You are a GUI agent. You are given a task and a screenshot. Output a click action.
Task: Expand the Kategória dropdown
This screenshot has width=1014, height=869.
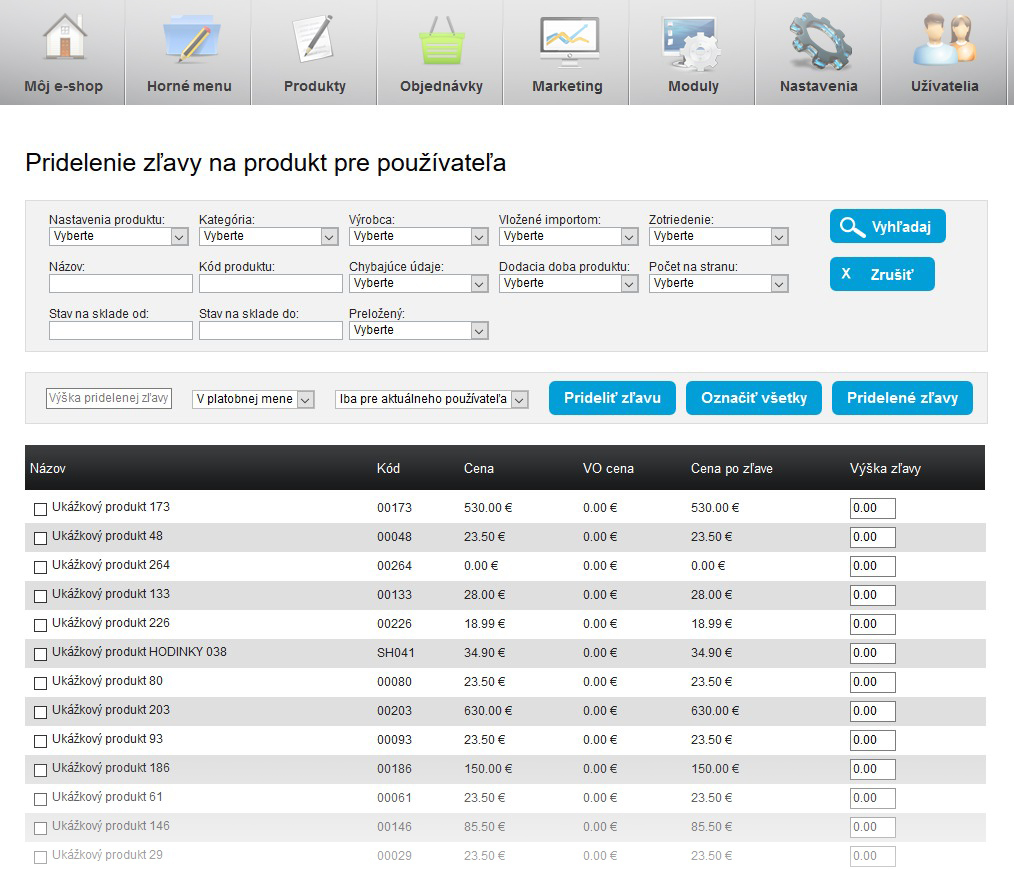pos(268,237)
